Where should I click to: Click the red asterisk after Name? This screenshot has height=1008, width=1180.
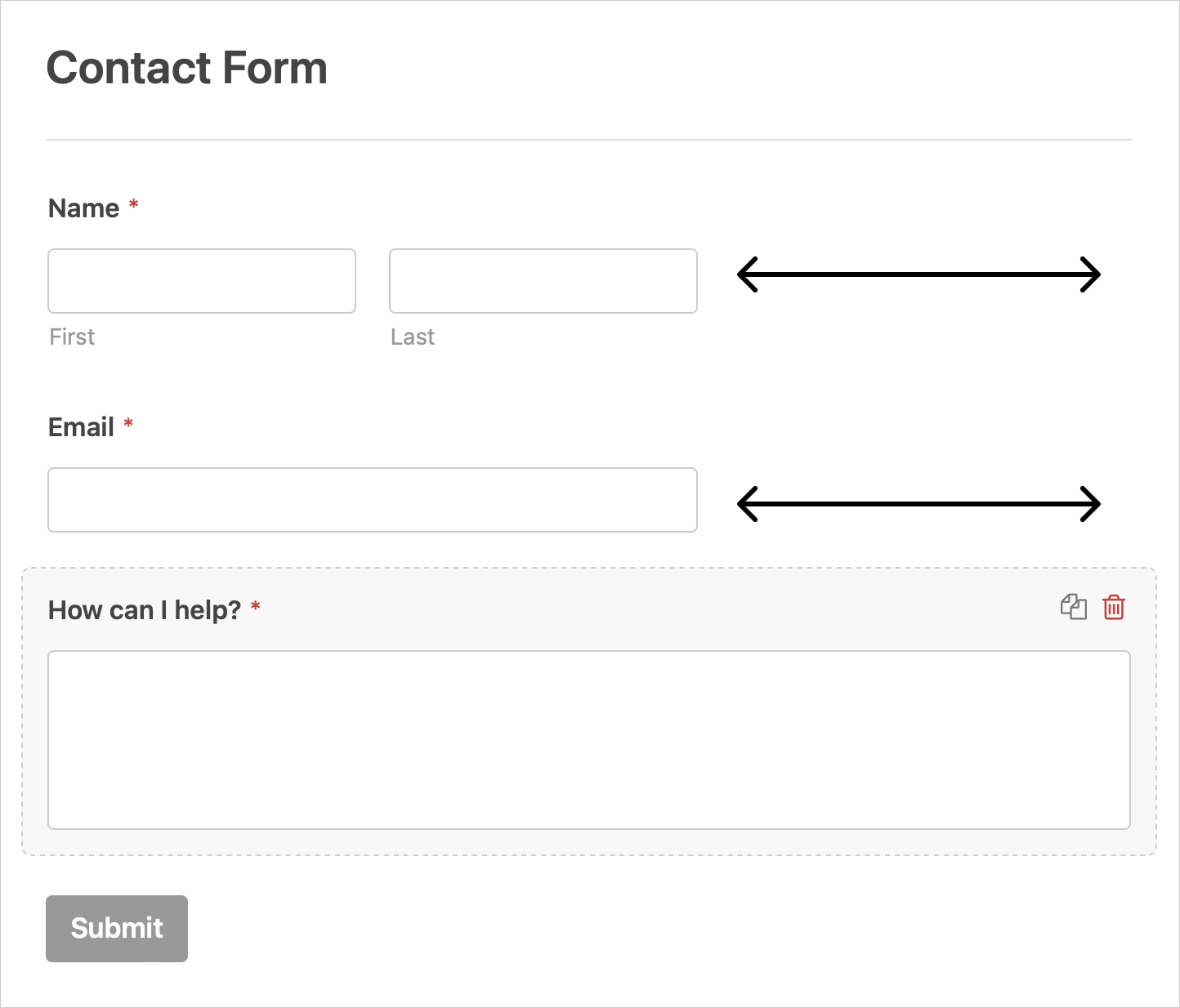(x=134, y=204)
